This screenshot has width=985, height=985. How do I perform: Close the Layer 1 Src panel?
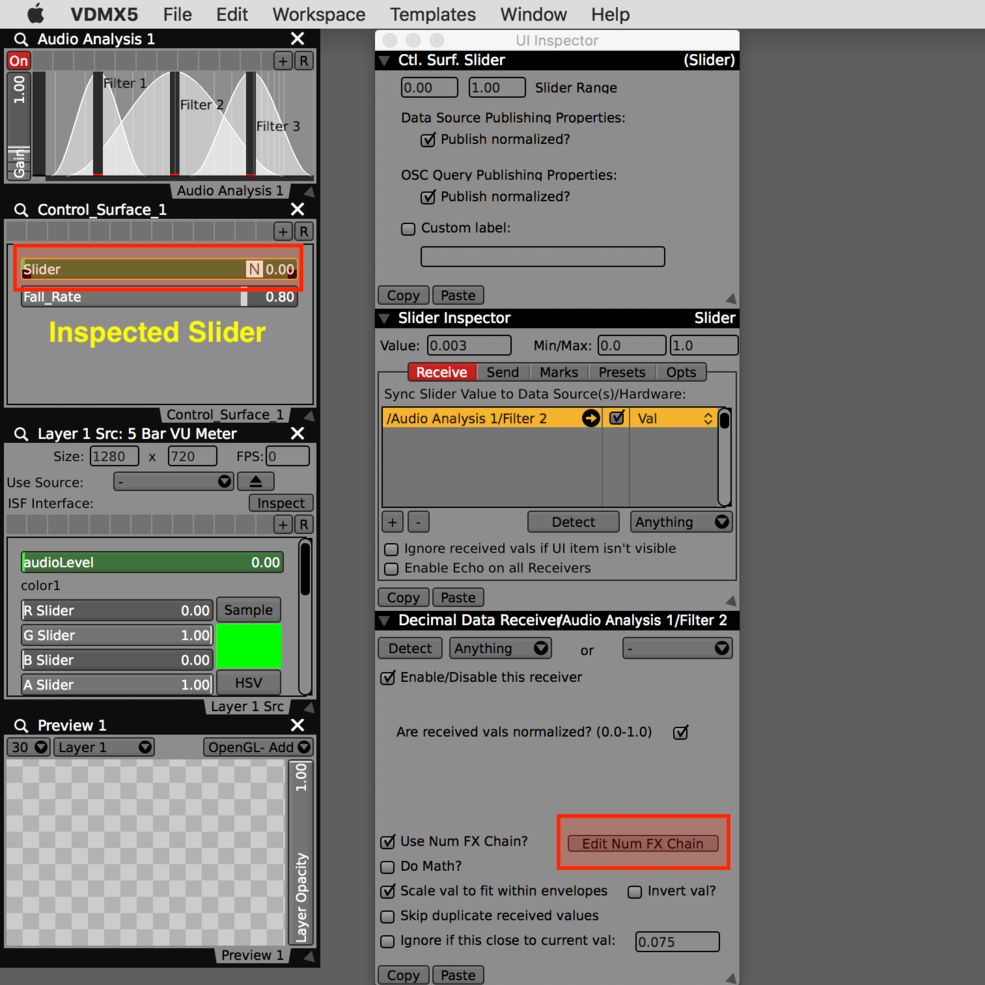pyautogui.click(x=298, y=433)
